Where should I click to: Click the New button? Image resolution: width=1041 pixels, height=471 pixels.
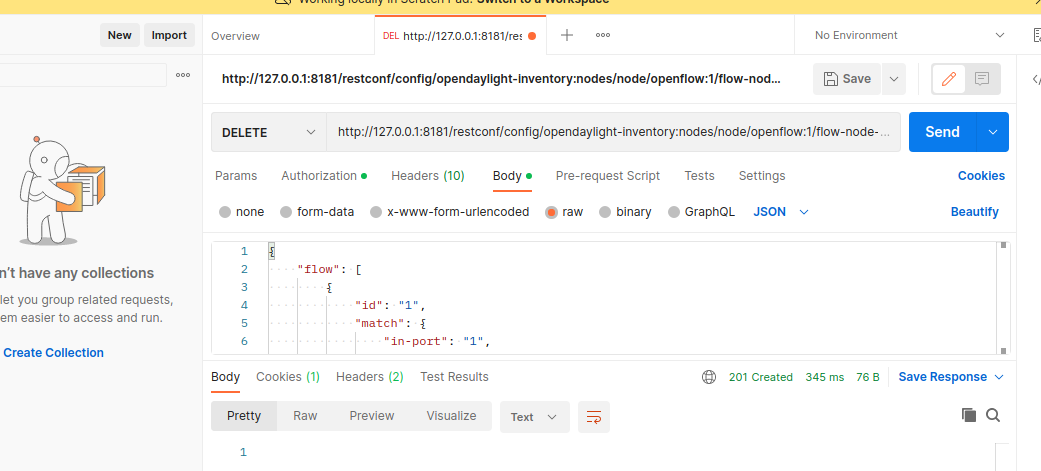(120, 35)
